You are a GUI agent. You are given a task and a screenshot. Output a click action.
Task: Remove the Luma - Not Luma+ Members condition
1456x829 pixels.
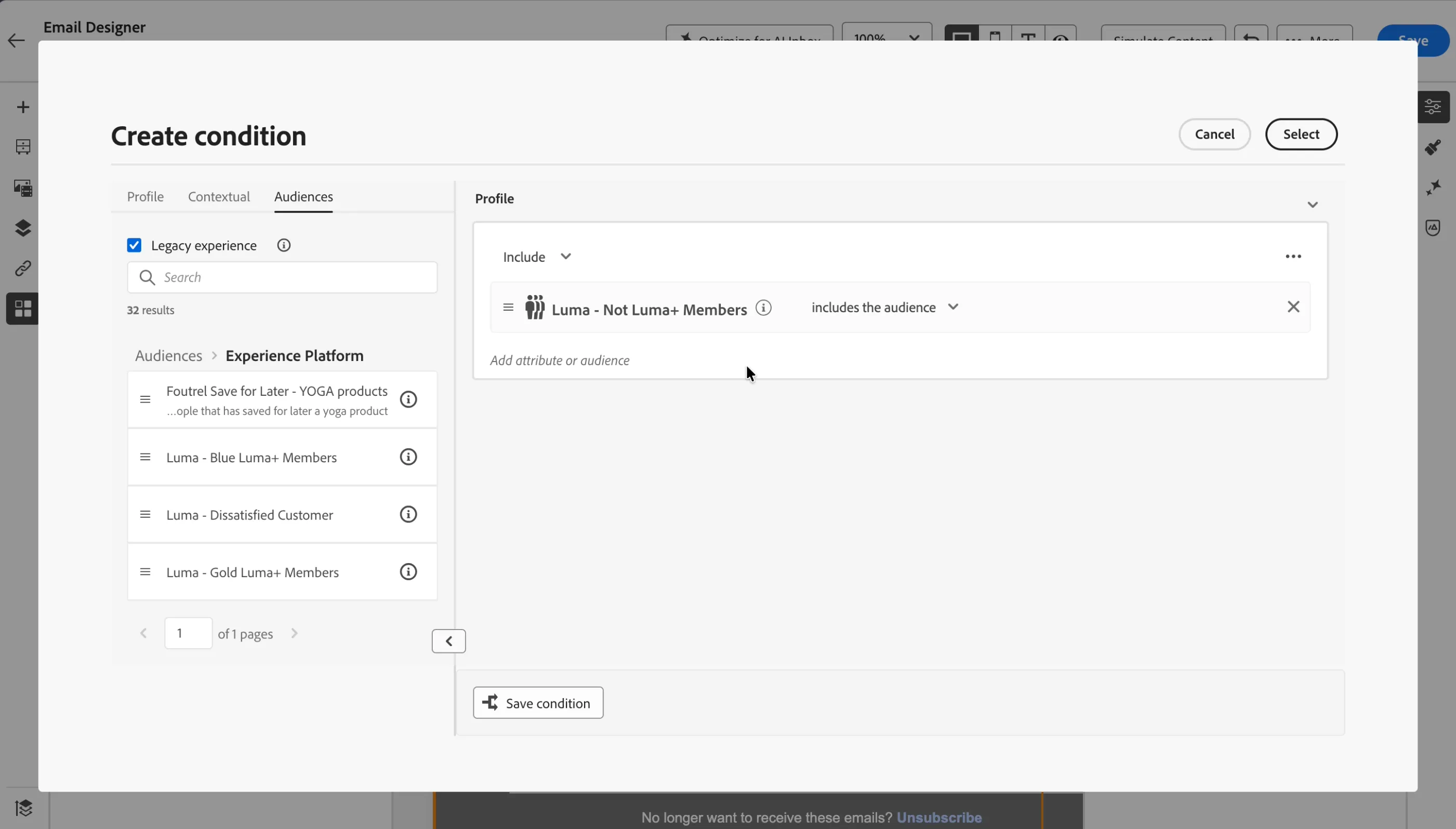click(1293, 307)
